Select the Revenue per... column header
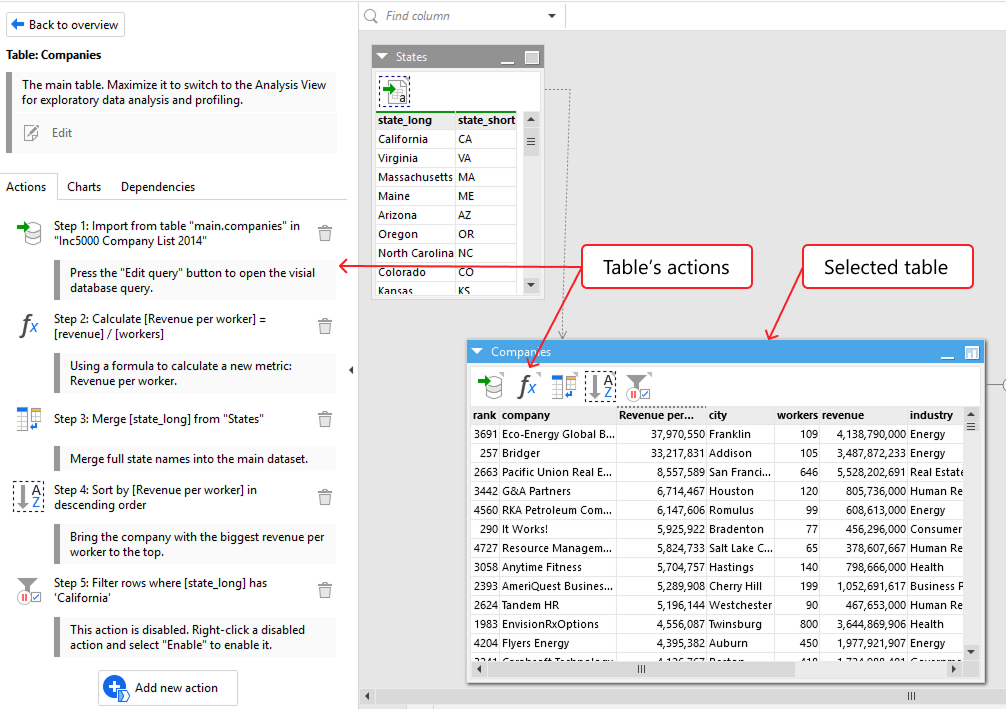 pos(661,415)
